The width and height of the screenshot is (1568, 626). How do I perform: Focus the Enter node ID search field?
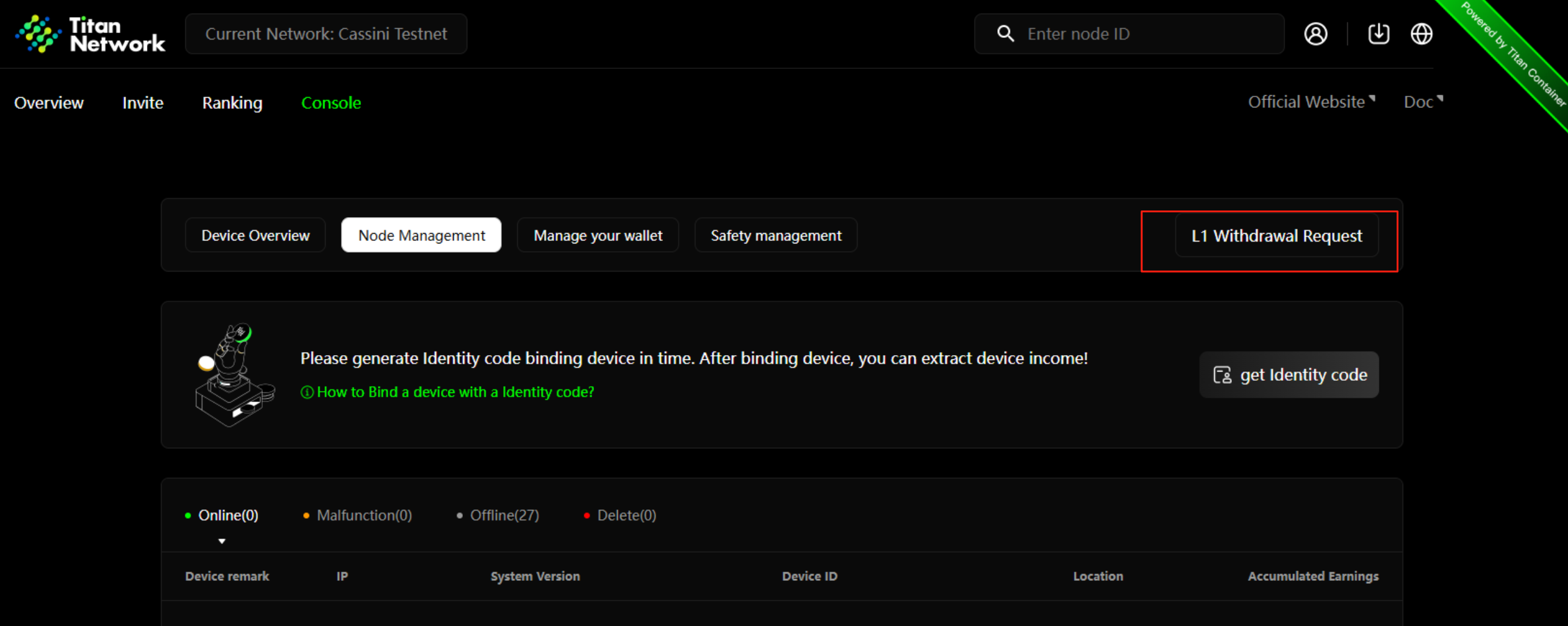click(x=1147, y=34)
